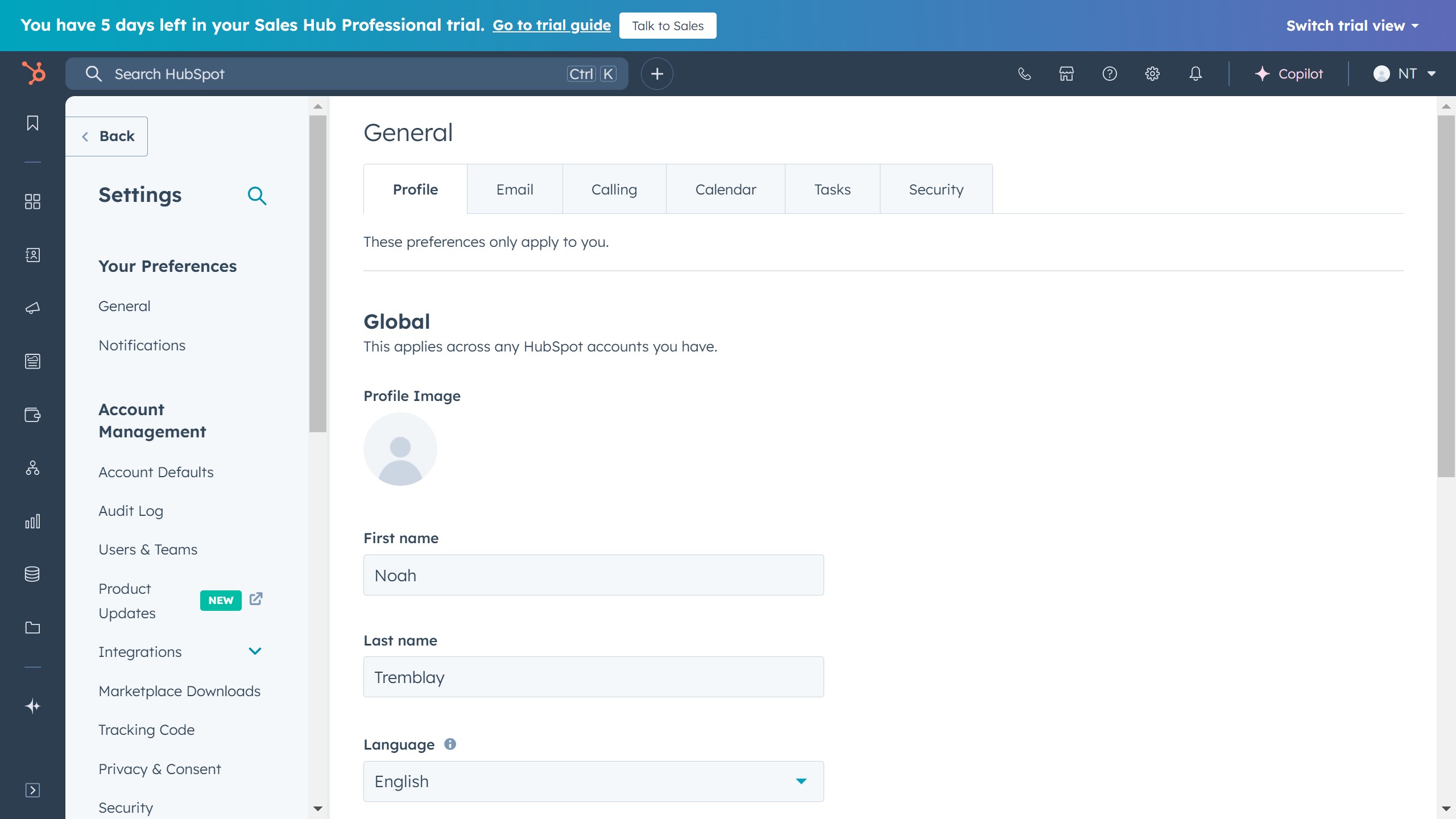
Task: Open the Marketplace storefront icon
Action: tap(1066, 74)
